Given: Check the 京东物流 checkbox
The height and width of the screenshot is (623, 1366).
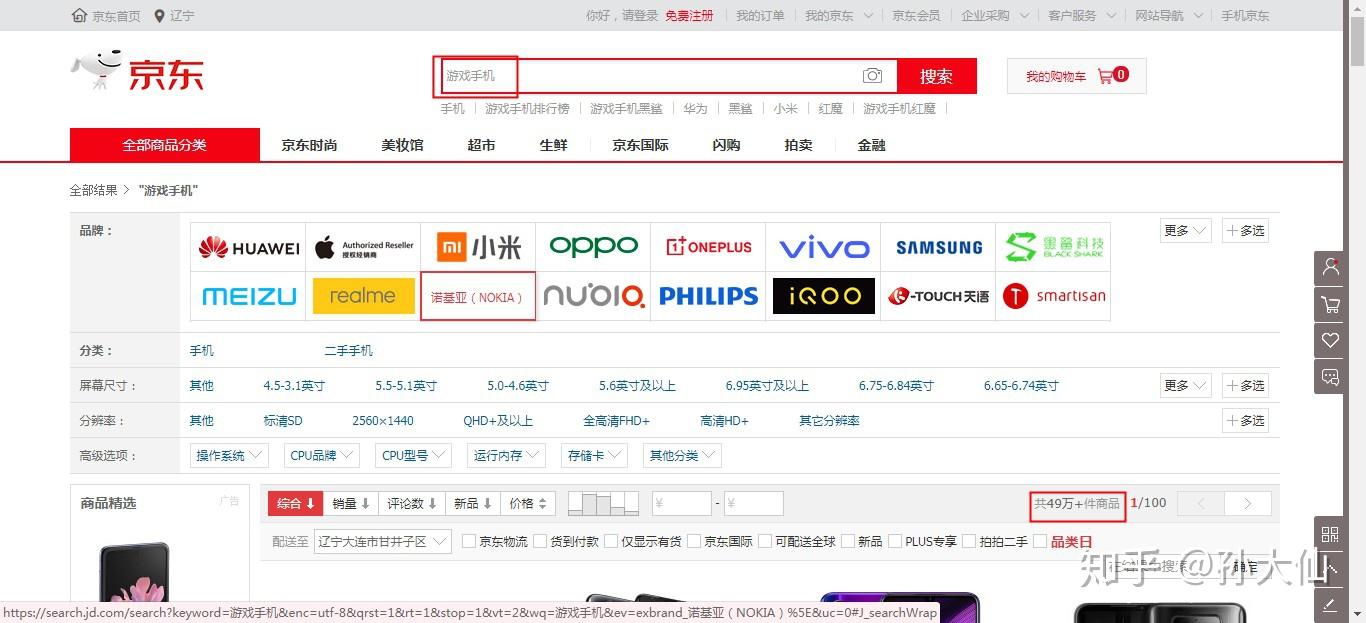Looking at the screenshot, I should (x=467, y=541).
